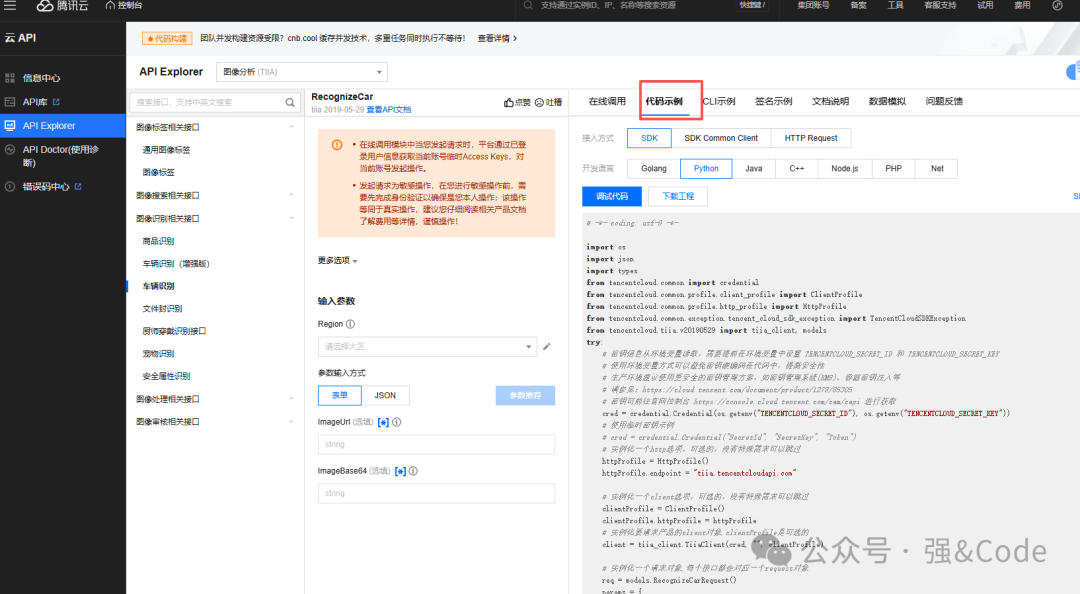This screenshot has width=1080, height=594.
Task: Select 车辆识别（增强版） in the API list
Action: [176, 264]
